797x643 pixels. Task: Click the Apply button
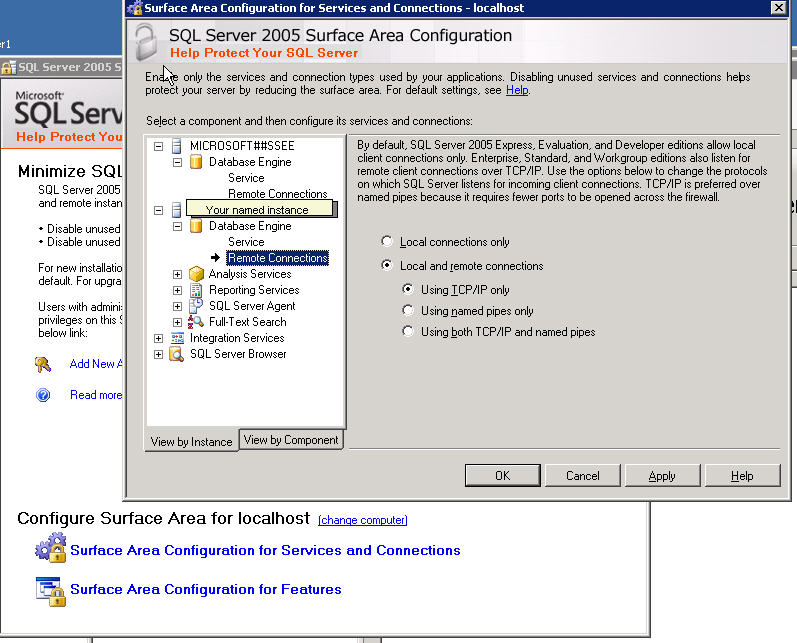[662, 475]
